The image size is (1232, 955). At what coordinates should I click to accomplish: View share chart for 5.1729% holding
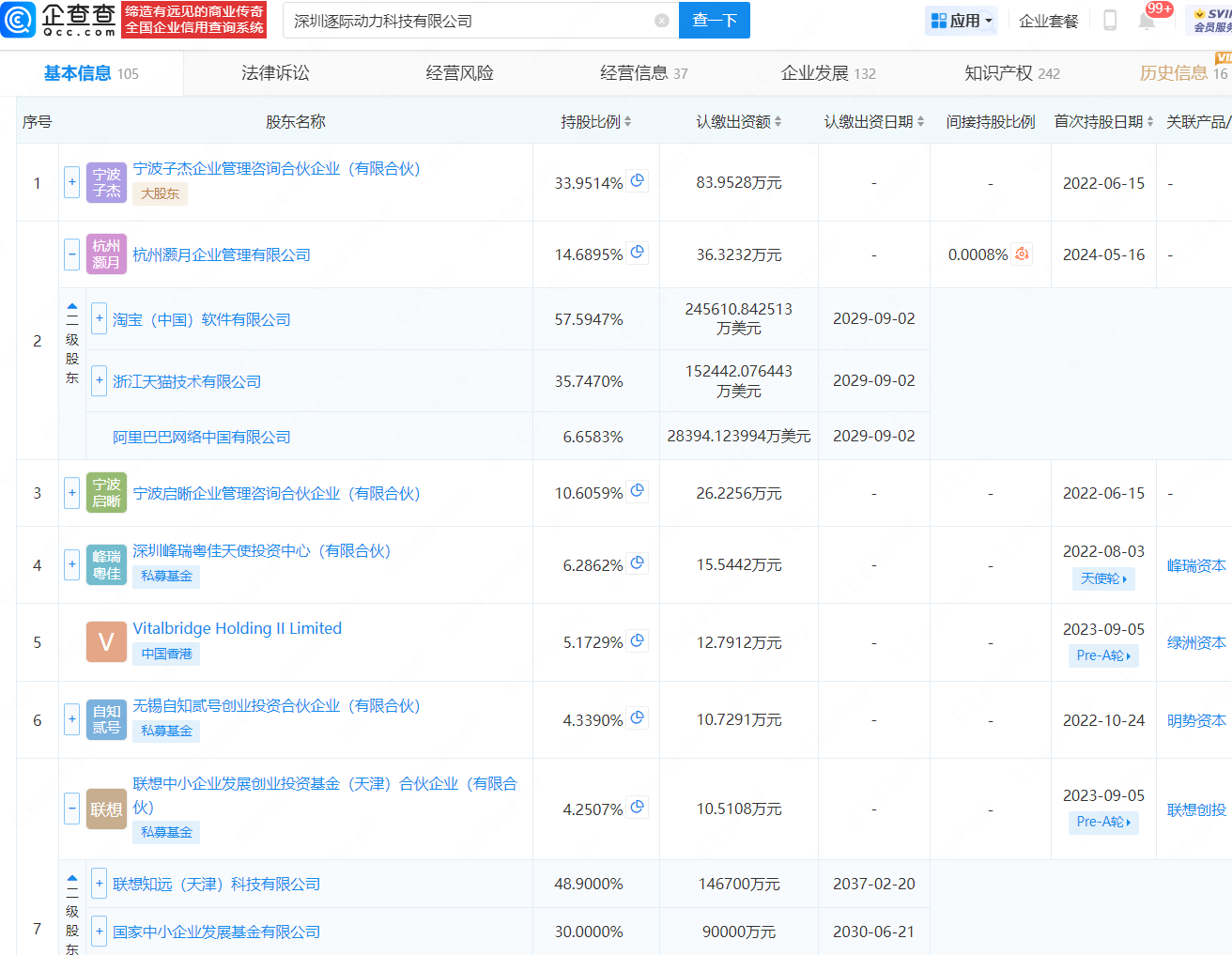[x=638, y=641]
